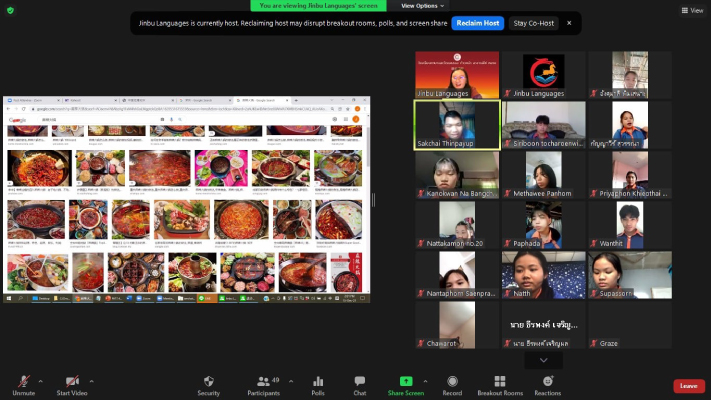Open the View Options menu
This screenshot has height=400, width=711.
coord(422,6)
